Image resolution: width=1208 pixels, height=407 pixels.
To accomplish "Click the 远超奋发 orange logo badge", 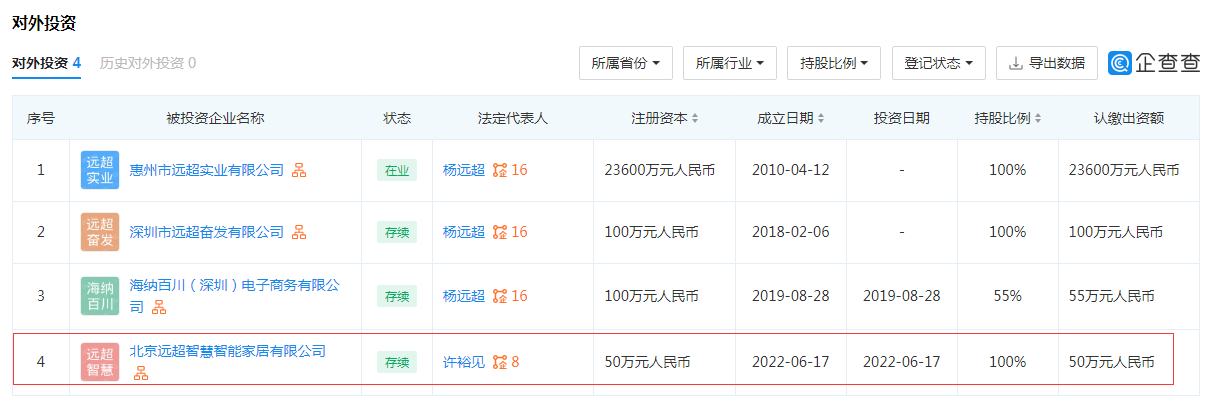I will point(100,232).
